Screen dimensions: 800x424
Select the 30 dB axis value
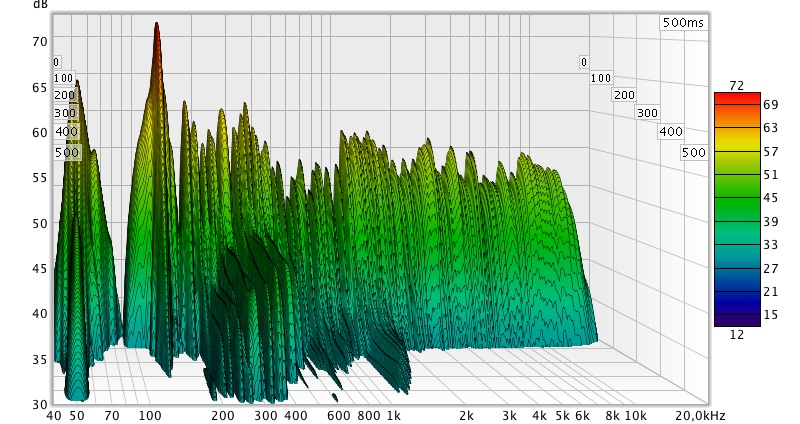coord(40,405)
